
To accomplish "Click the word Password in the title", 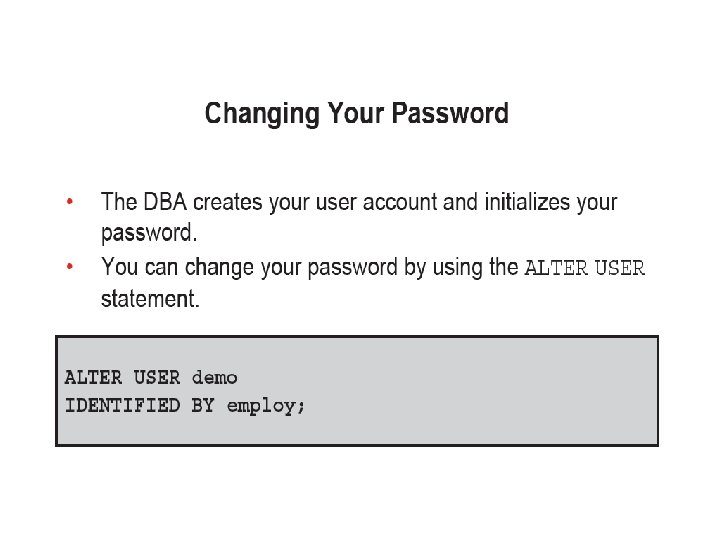I will [450, 113].
